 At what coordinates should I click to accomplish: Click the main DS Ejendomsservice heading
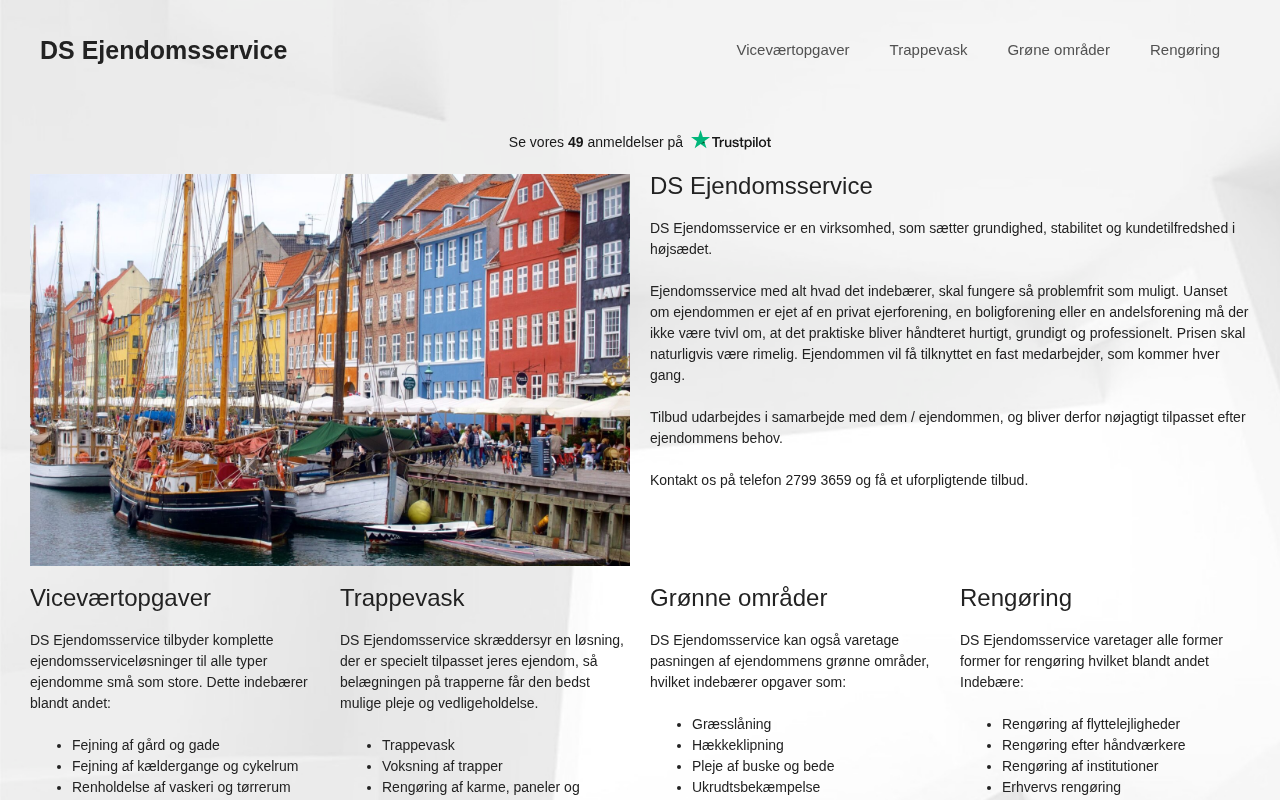[761, 186]
